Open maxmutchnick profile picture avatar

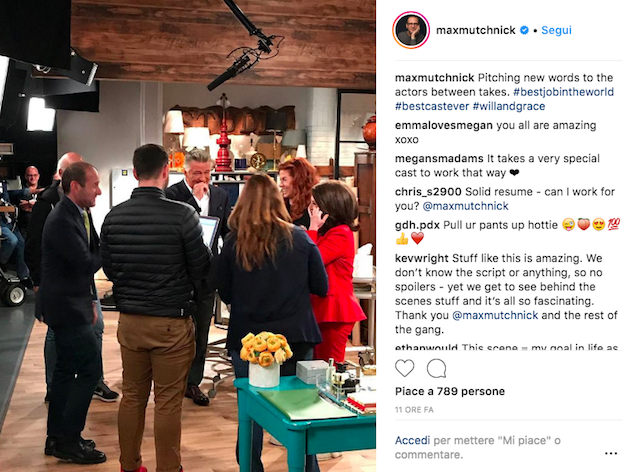(411, 30)
